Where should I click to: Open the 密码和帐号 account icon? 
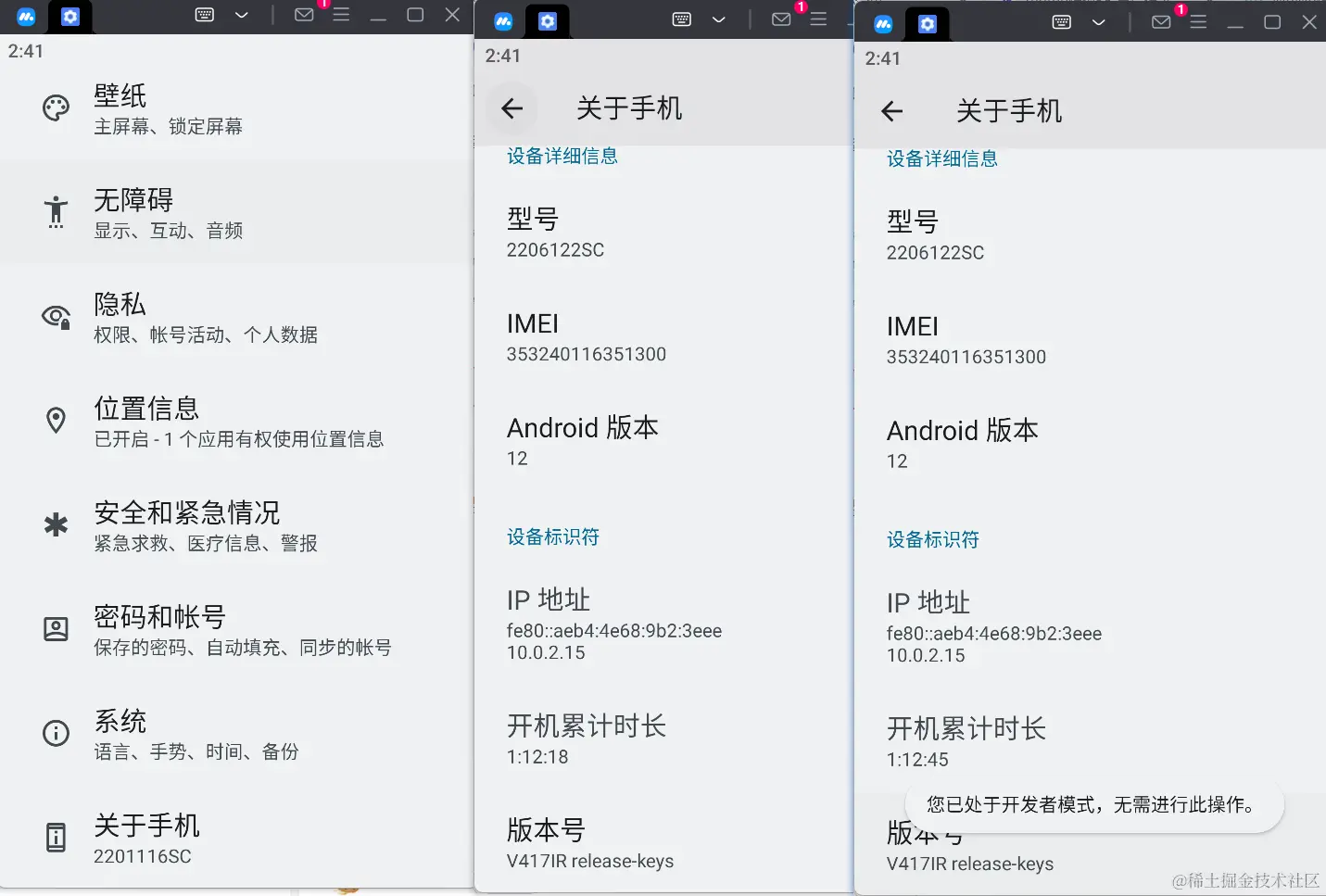click(56, 629)
